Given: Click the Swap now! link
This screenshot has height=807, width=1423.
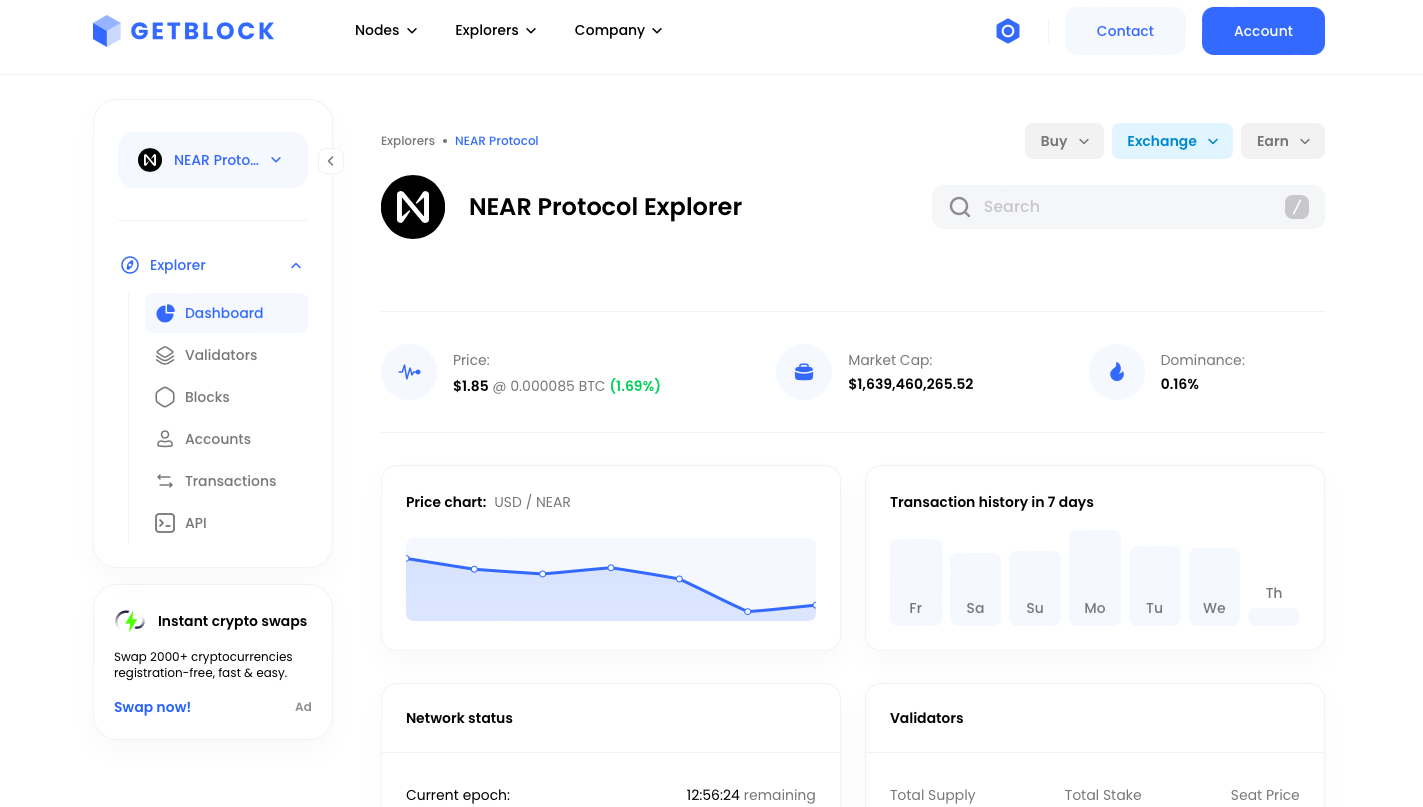Looking at the screenshot, I should (152, 707).
